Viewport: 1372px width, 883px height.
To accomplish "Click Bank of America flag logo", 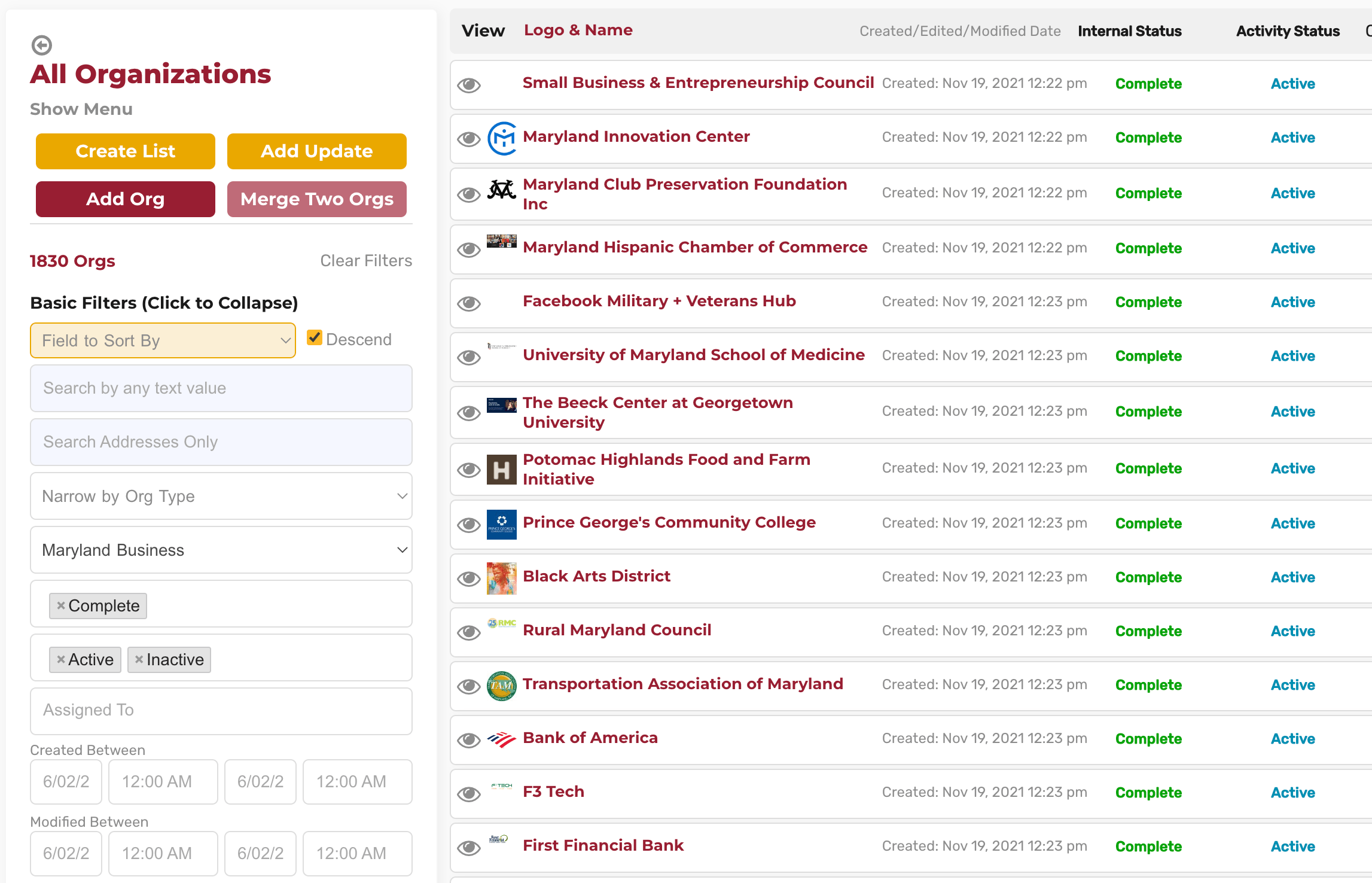I will [x=502, y=740].
